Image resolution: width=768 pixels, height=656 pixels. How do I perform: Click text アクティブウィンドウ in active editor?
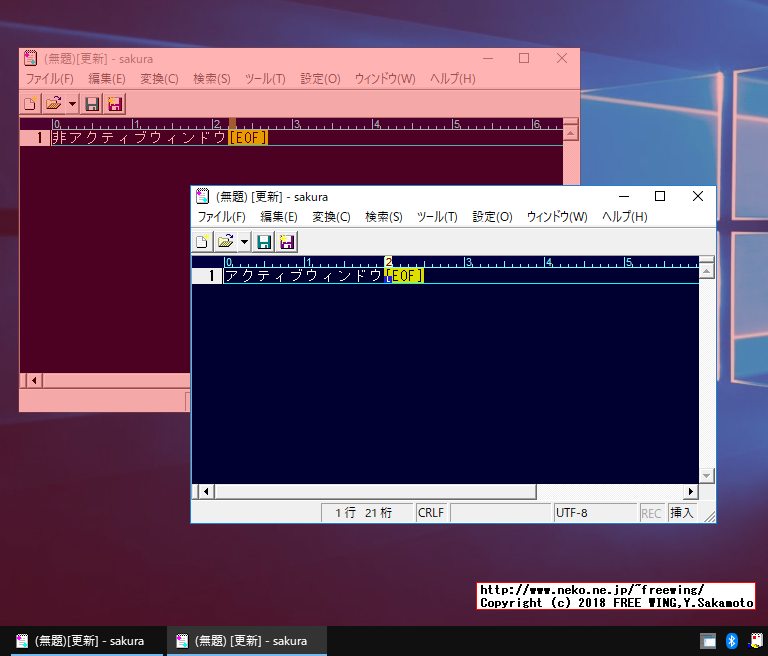click(x=304, y=276)
